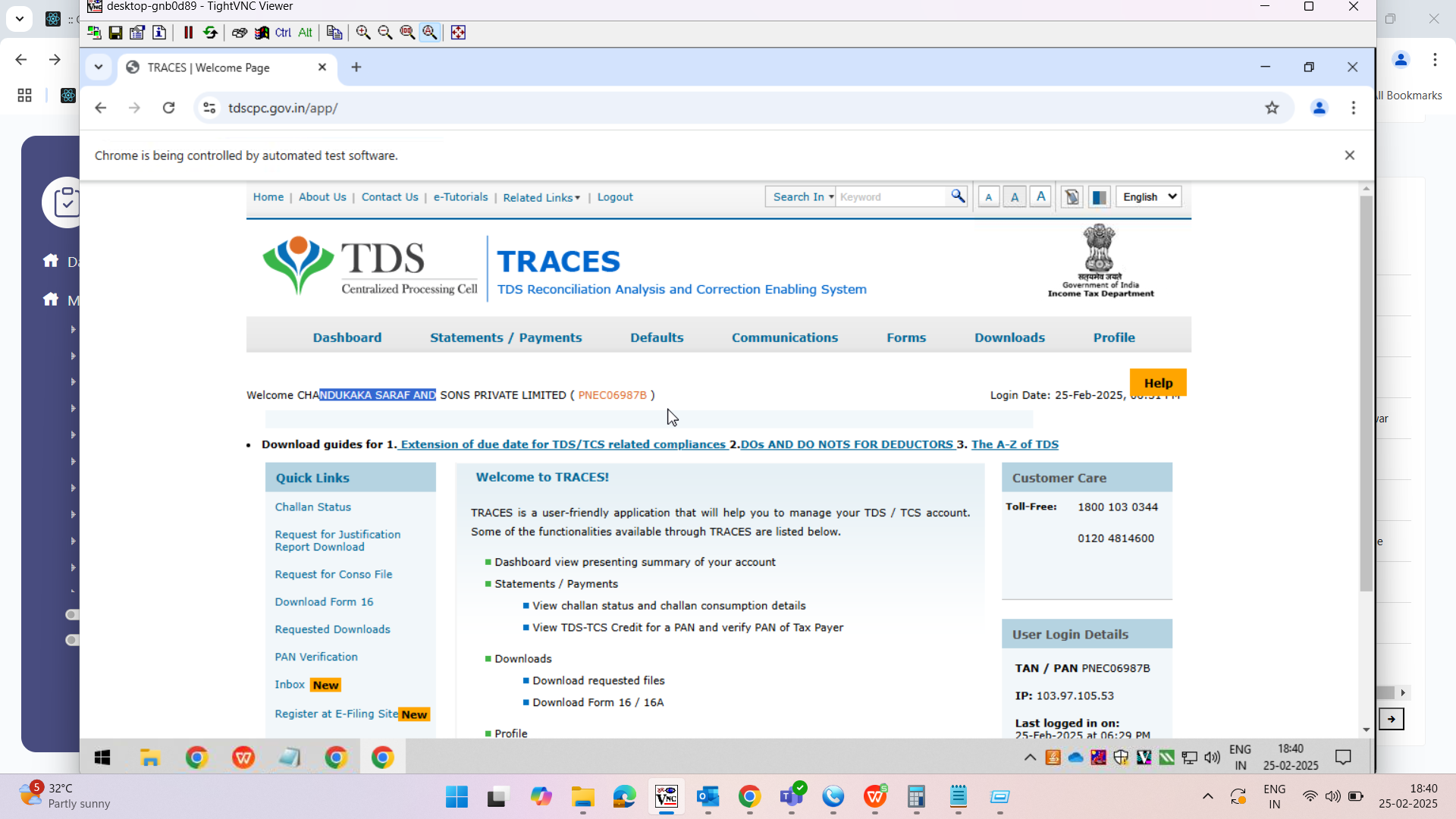
Task: Click the Keyword search input field
Action: point(892,197)
